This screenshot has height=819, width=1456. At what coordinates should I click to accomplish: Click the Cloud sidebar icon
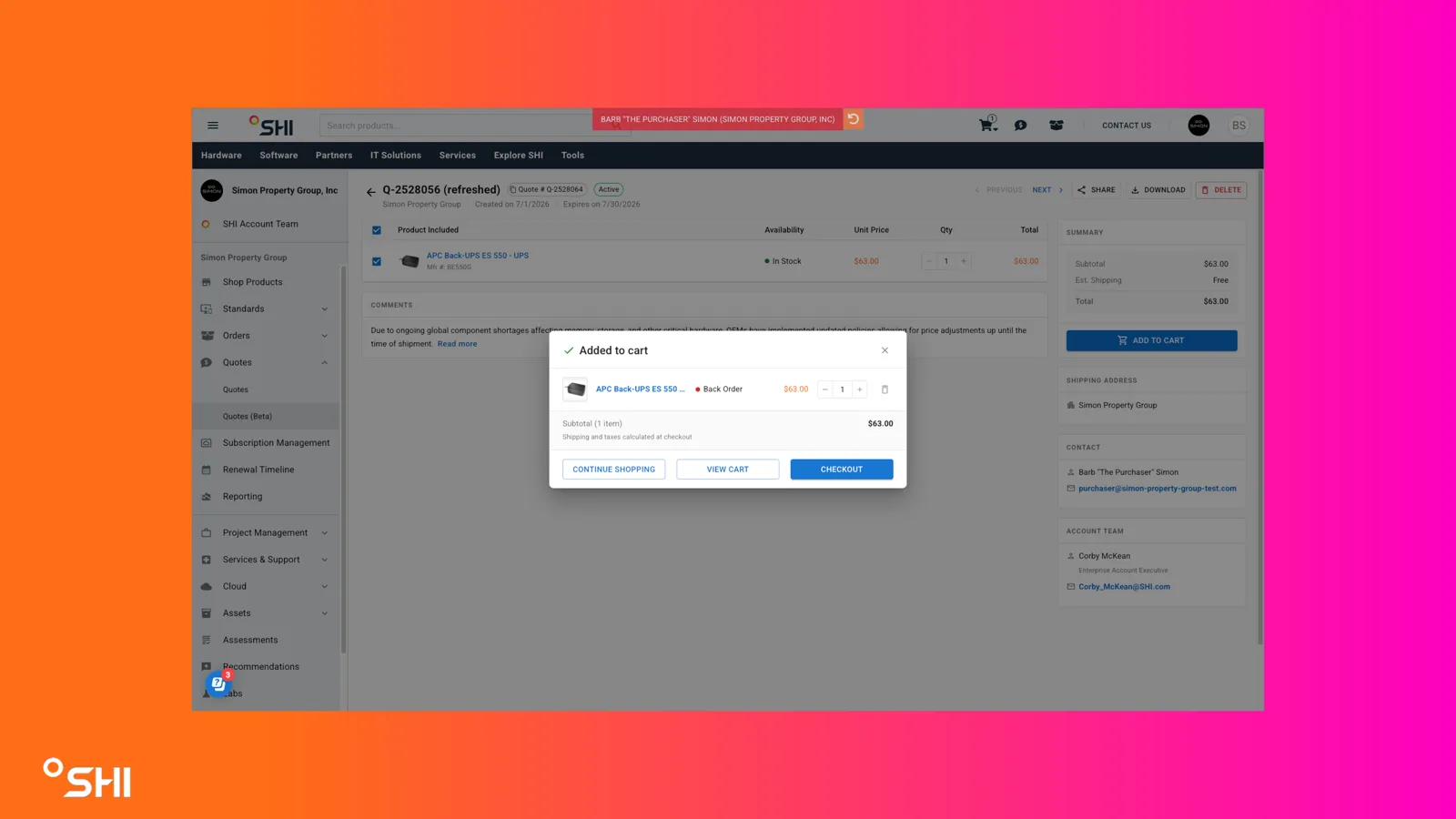(x=207, y=587)
